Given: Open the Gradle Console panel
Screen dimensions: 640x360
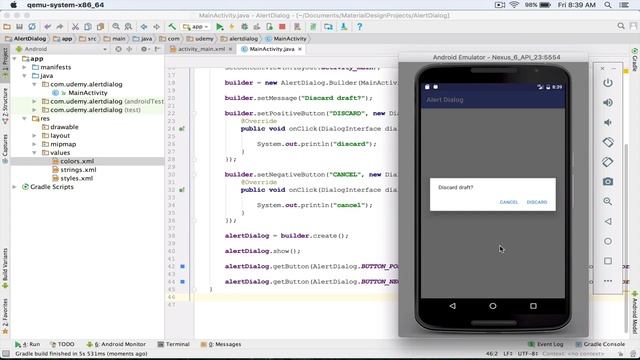Looking at the screenshot, I should [x=600, y=344].
